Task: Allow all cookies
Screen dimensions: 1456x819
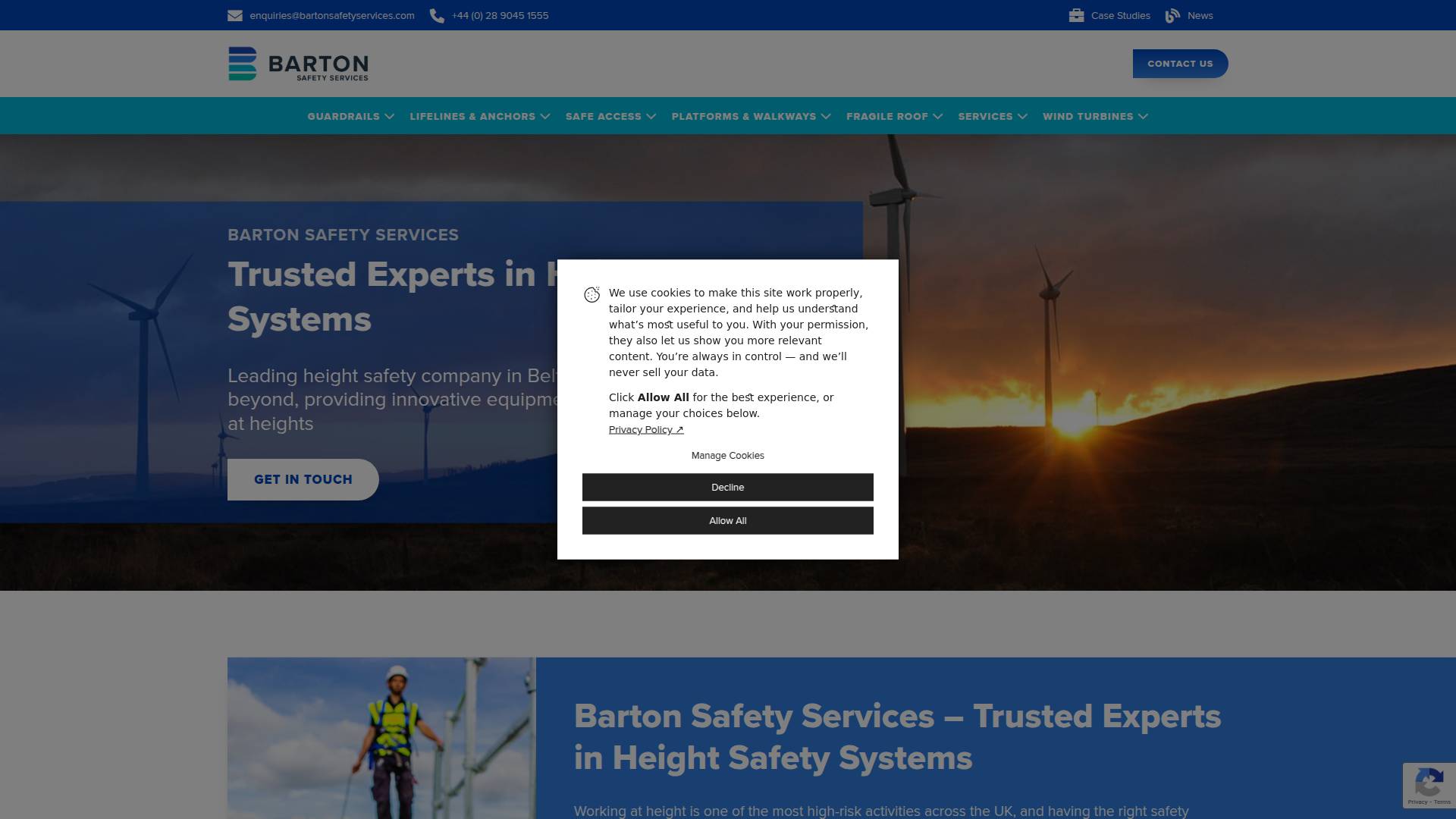Action: click(727, 520)
